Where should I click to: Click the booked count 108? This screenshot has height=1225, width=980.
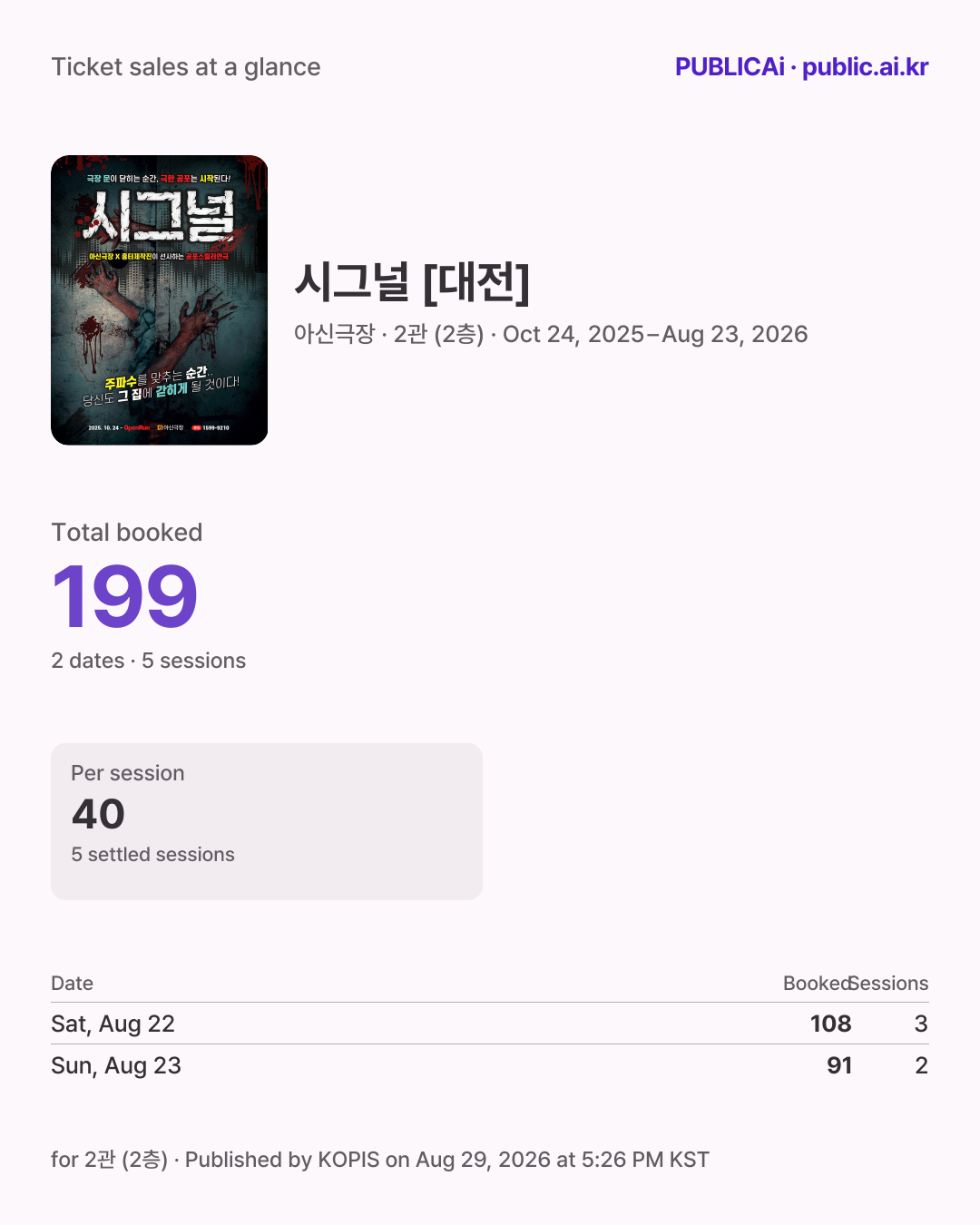click(831, 1024)
